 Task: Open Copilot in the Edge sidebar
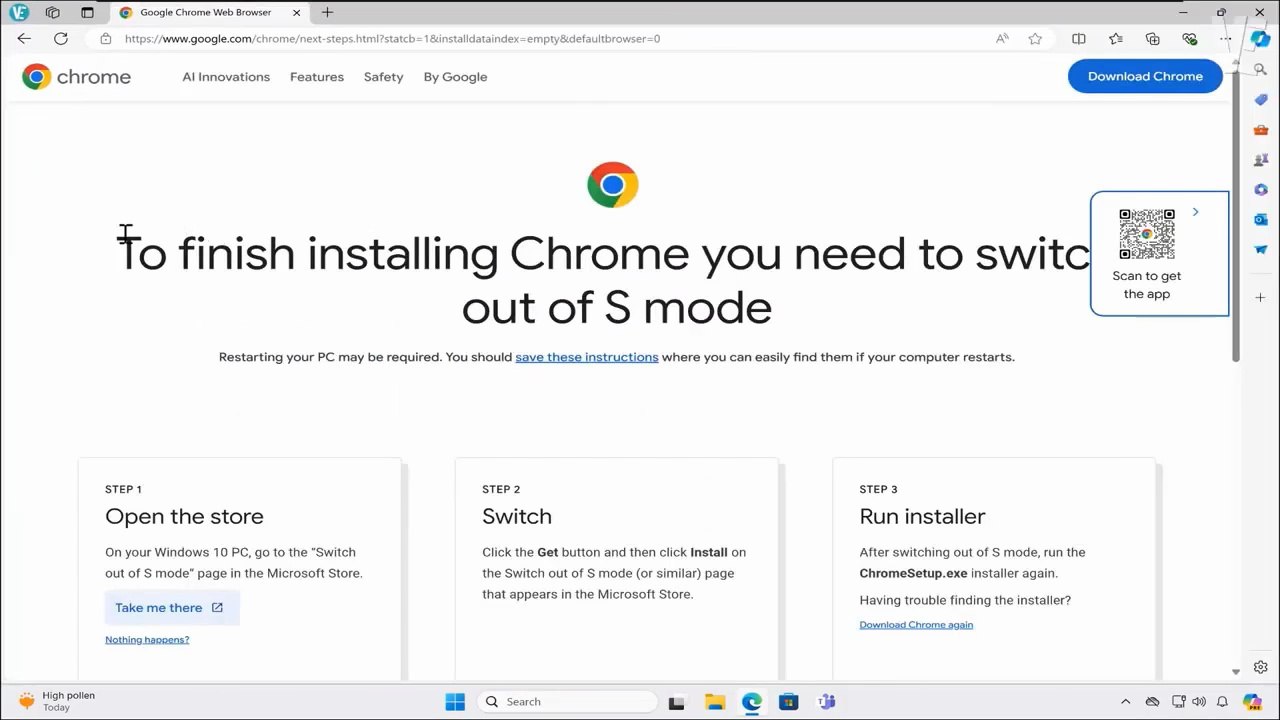tap(1260, 38)
